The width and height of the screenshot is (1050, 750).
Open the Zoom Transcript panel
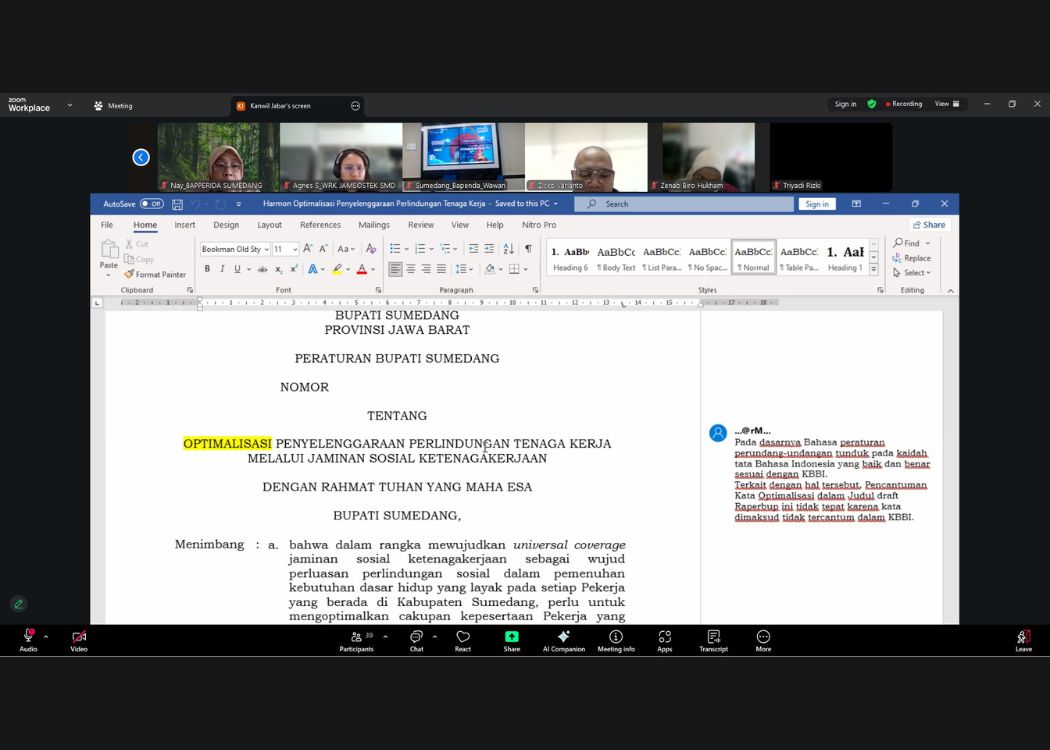click(713, 638)
